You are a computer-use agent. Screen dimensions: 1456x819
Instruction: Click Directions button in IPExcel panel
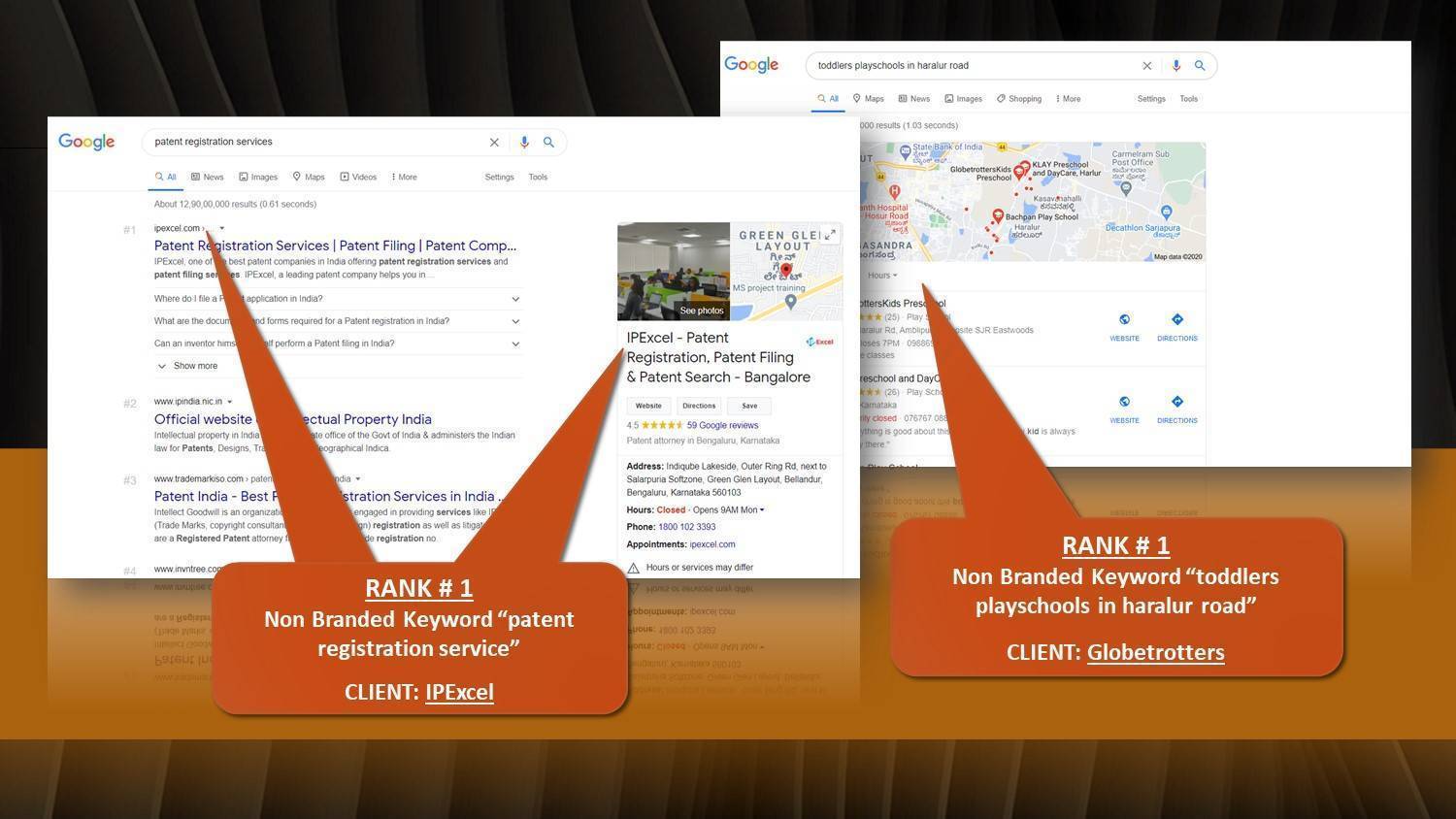click(699, 406)
